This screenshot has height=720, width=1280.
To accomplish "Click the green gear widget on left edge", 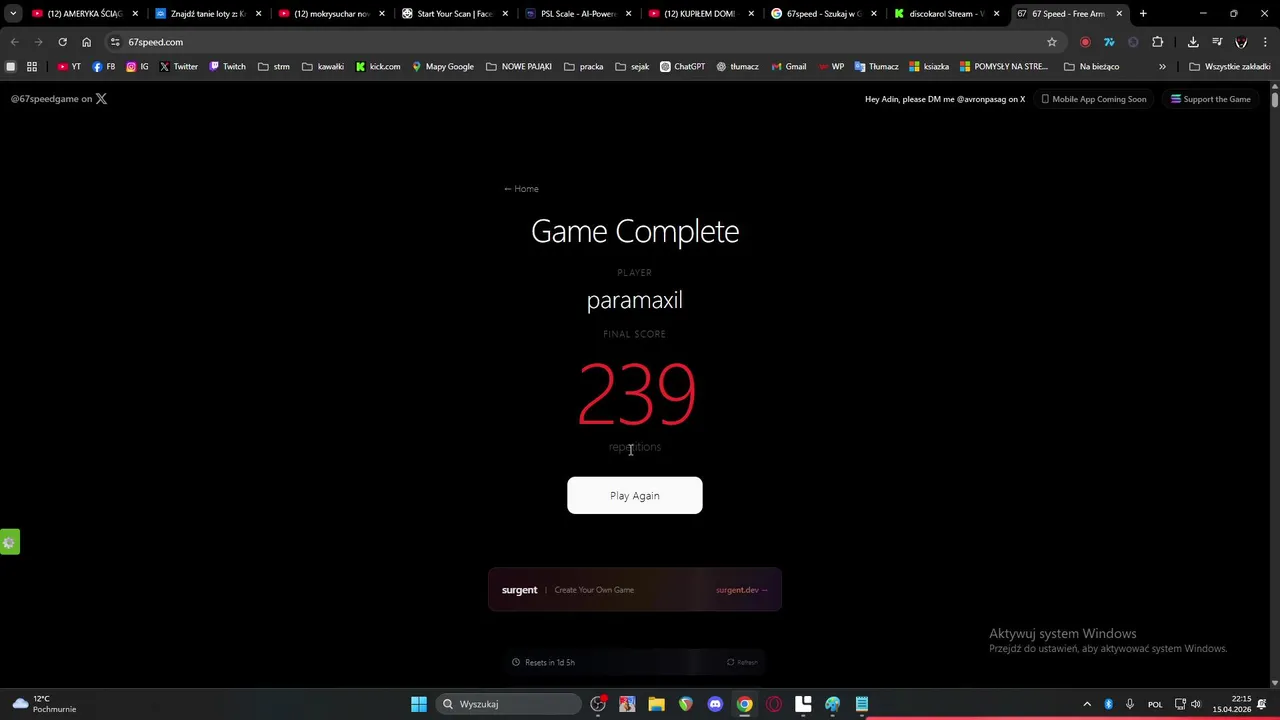I will click(x=9, y=542).
